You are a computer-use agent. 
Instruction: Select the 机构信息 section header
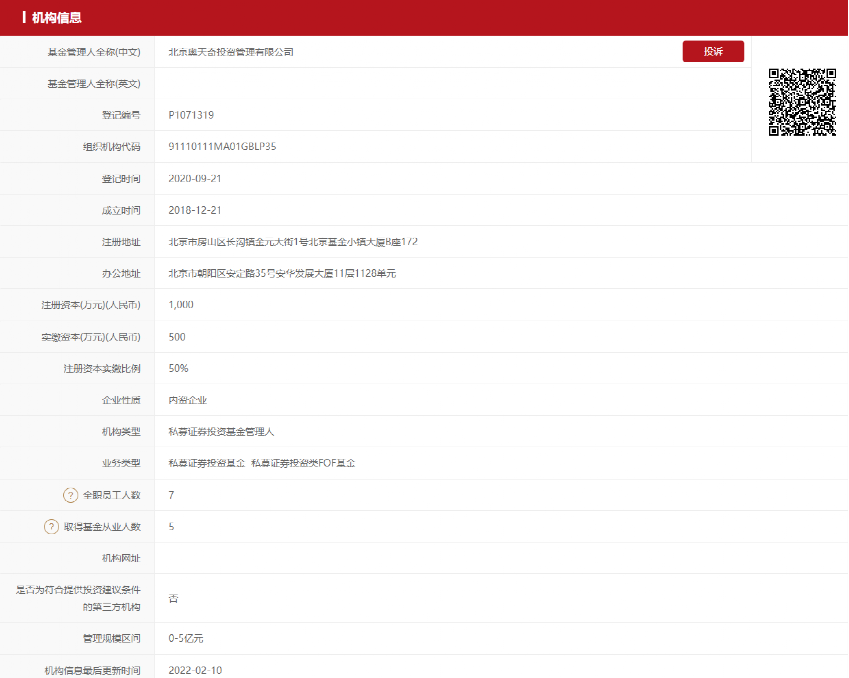click(57, 18)
